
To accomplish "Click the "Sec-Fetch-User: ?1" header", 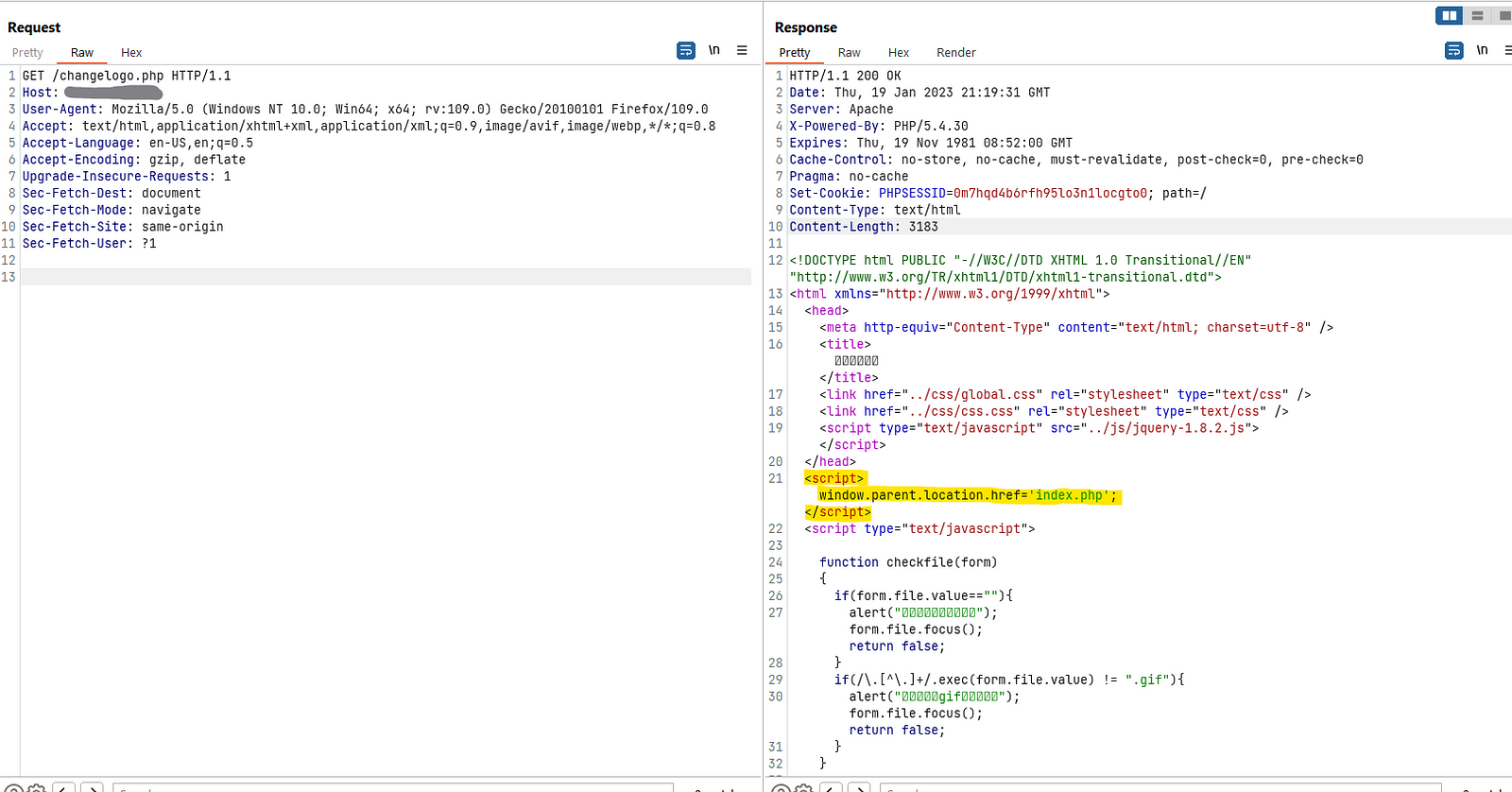I will coord(90,244).
